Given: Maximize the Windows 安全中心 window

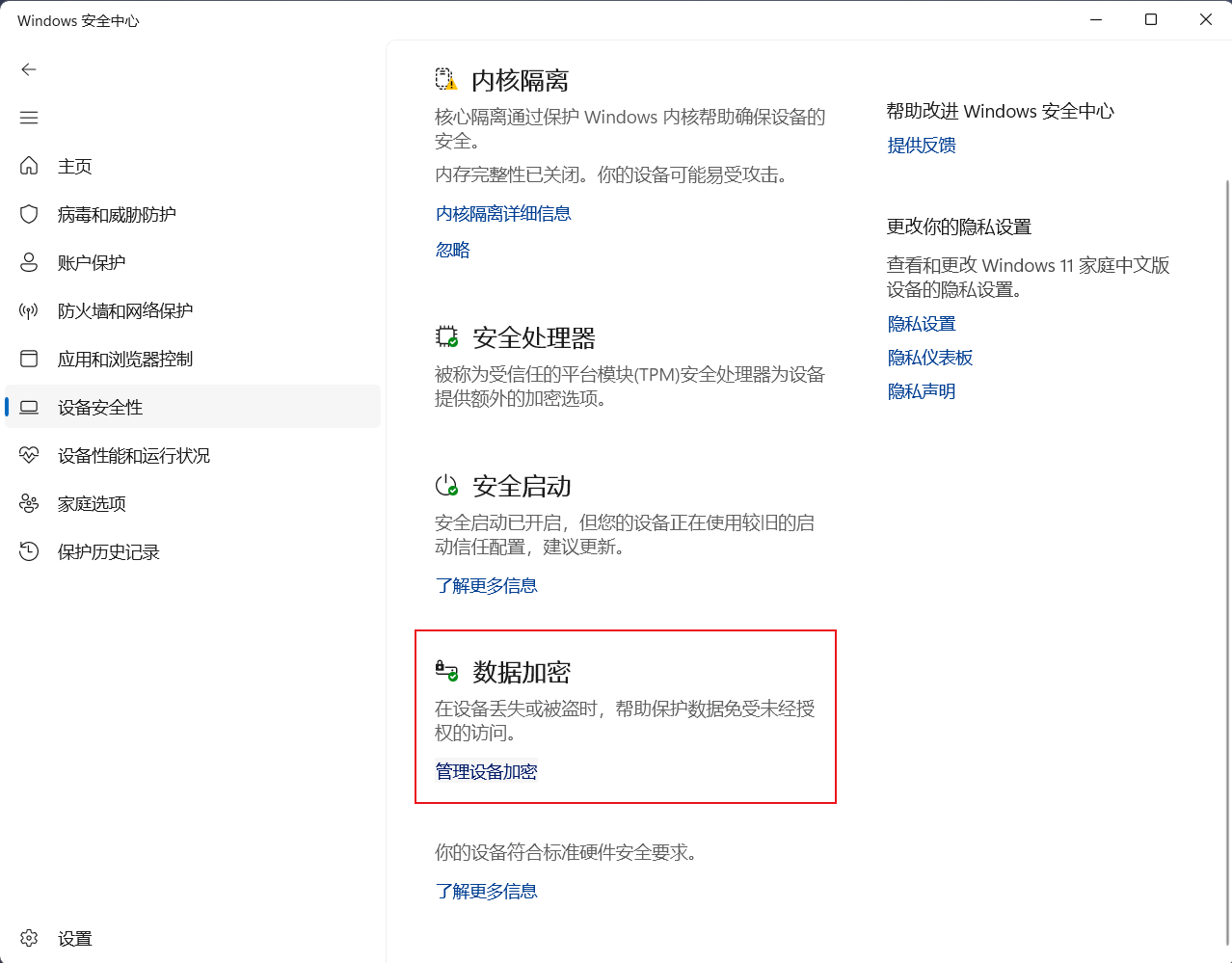Looking at the screenshot, I should [1151, 19].
